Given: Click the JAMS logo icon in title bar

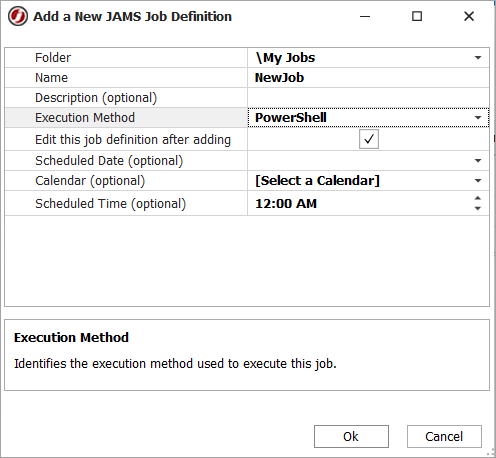Looking at the screenshot, I should point(18,16).
